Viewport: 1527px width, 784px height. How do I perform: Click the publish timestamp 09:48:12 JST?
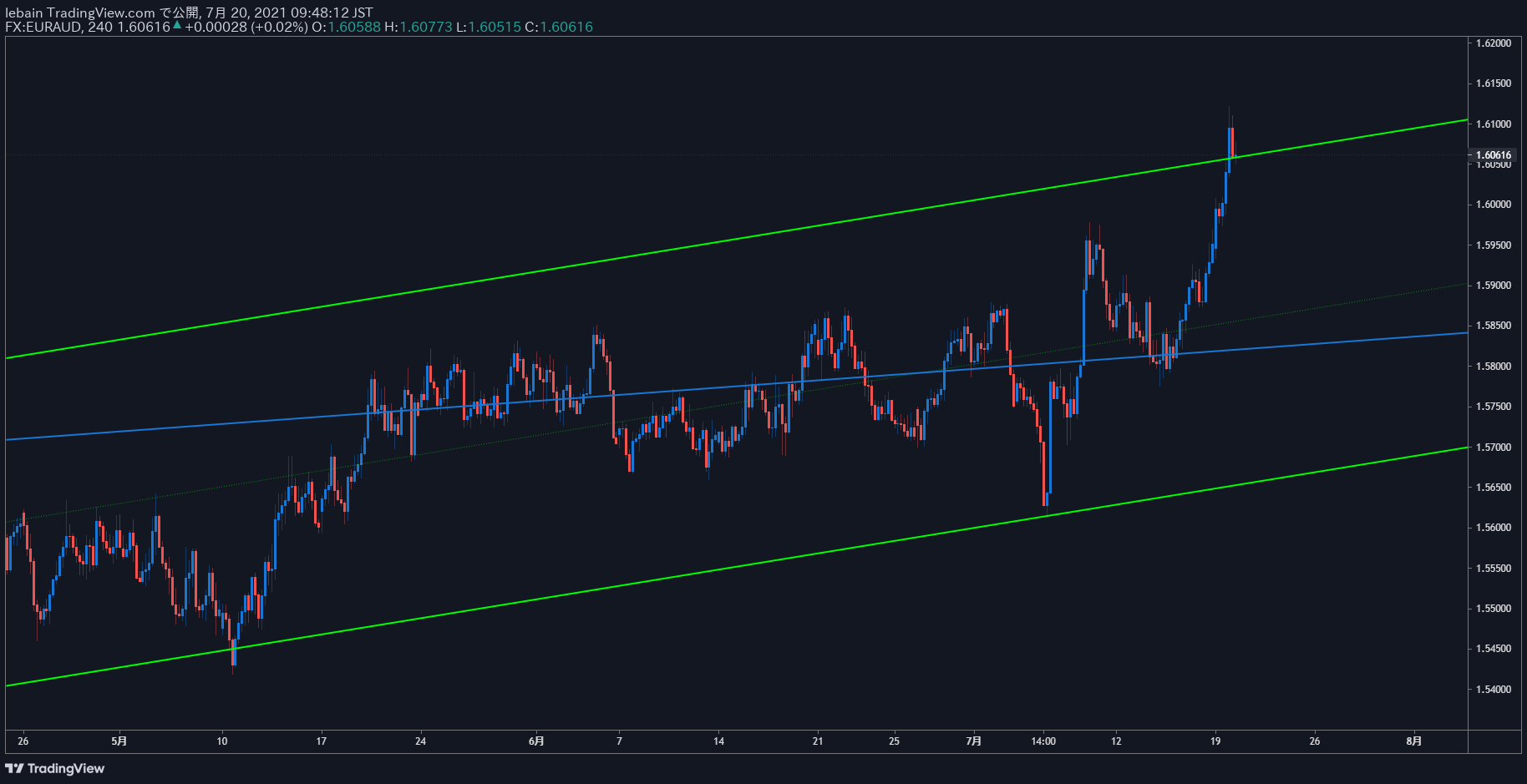point(332,13)
